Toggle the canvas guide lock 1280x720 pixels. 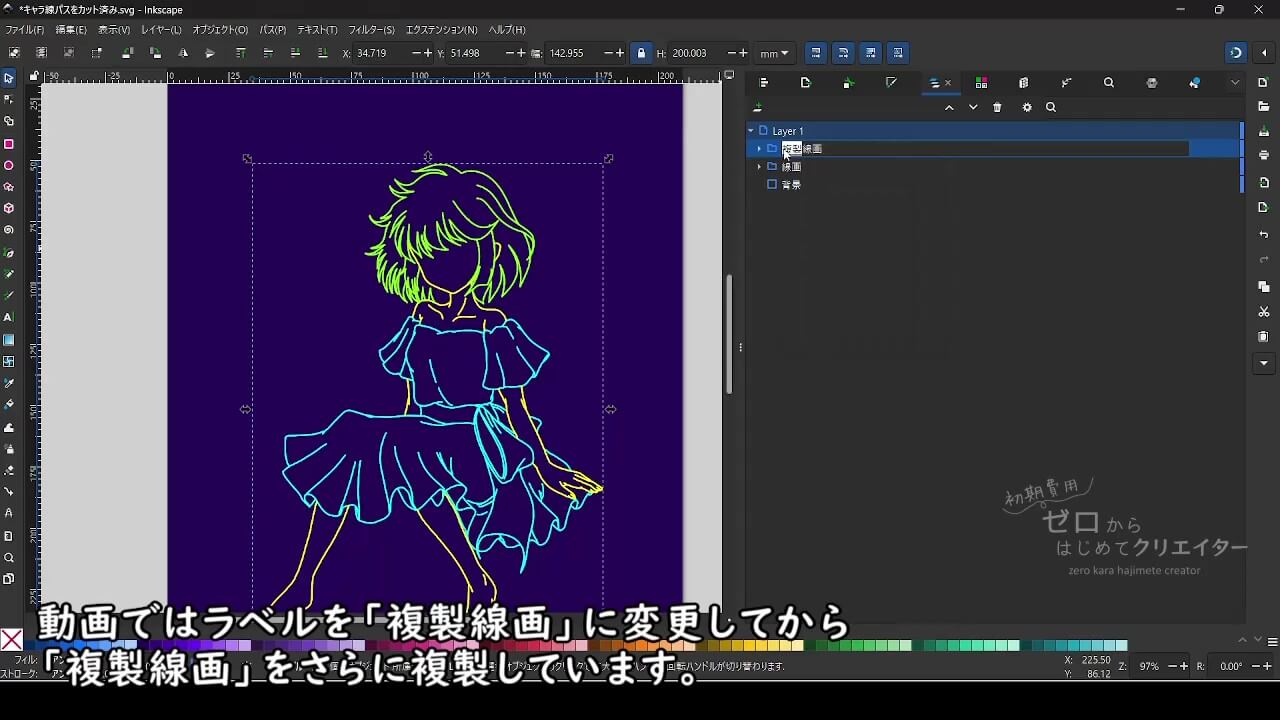34,76
